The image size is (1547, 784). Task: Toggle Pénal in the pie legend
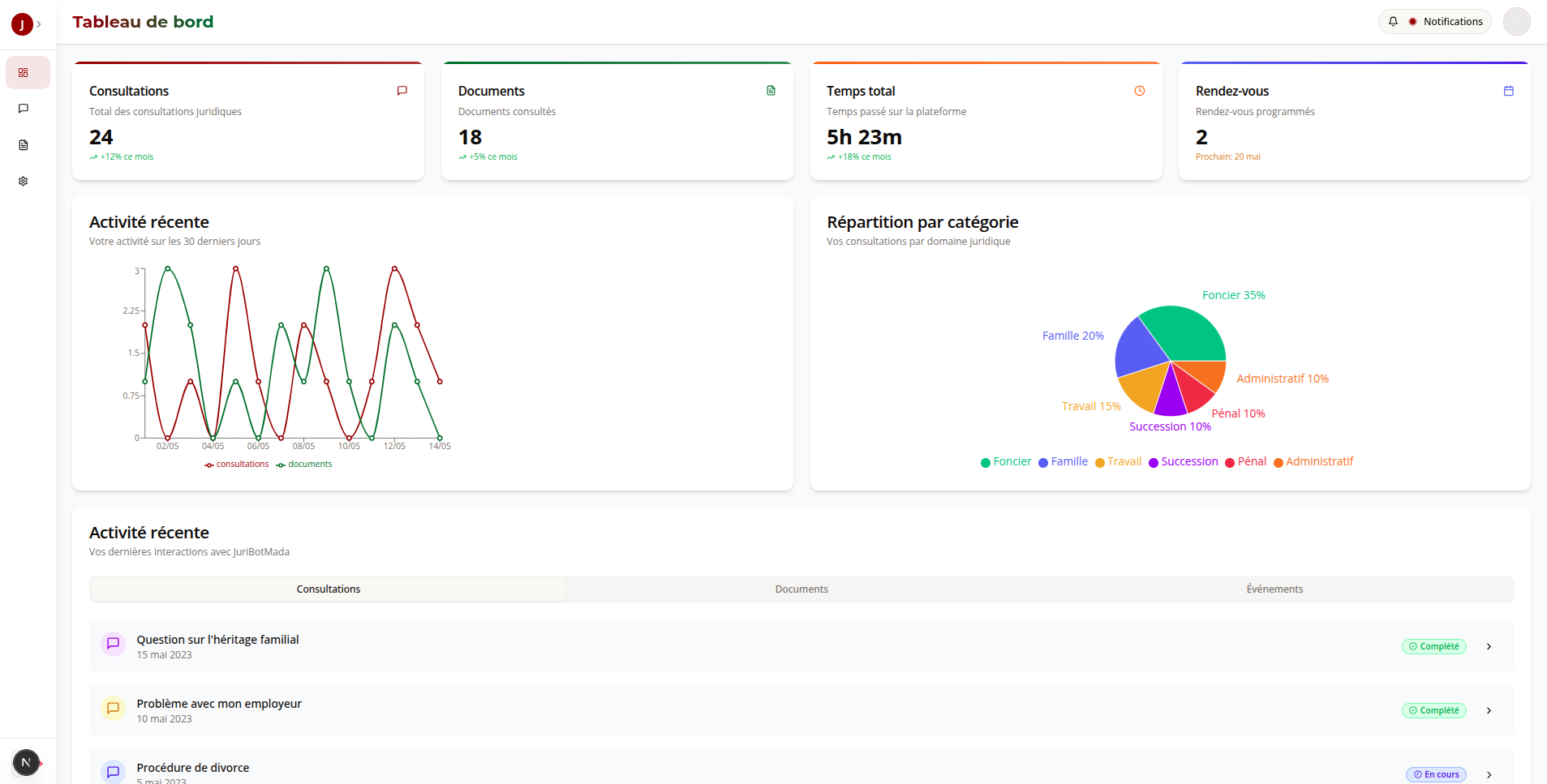click(x=1245, y=462)
